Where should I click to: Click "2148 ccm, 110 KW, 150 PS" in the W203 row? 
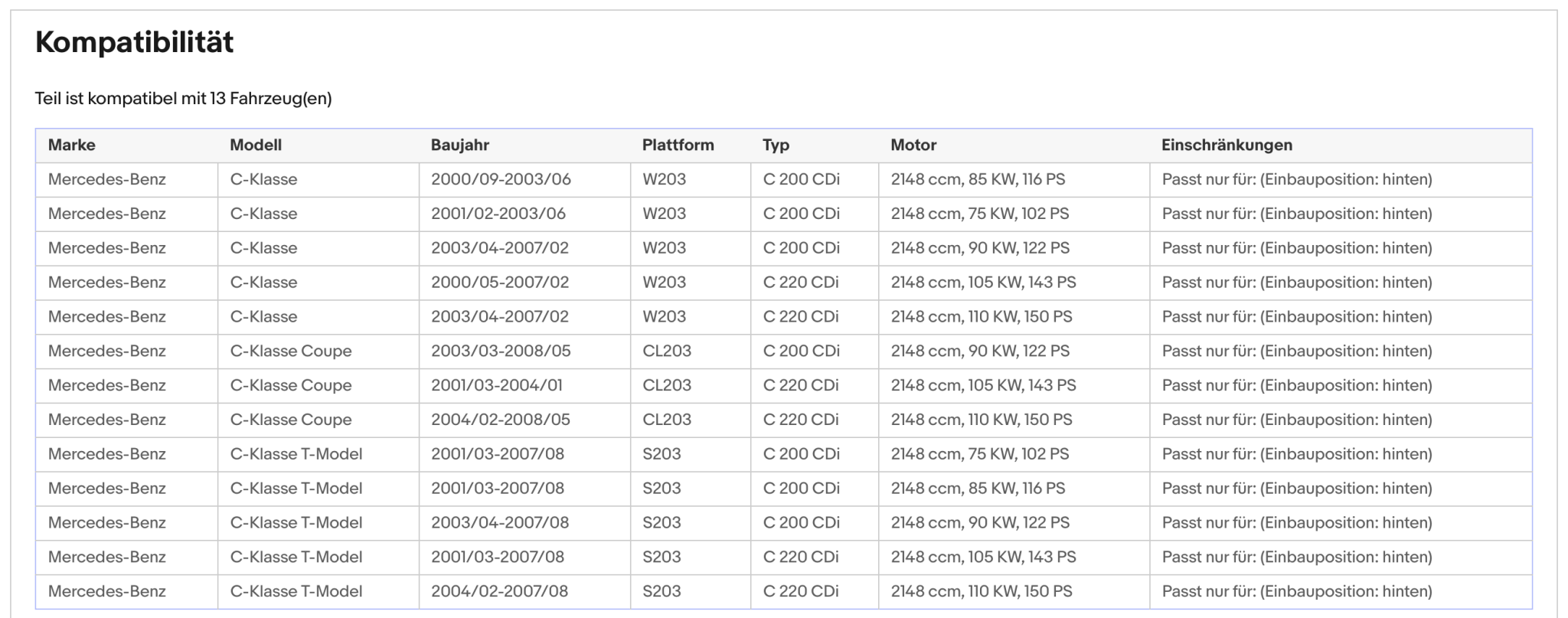982,316
